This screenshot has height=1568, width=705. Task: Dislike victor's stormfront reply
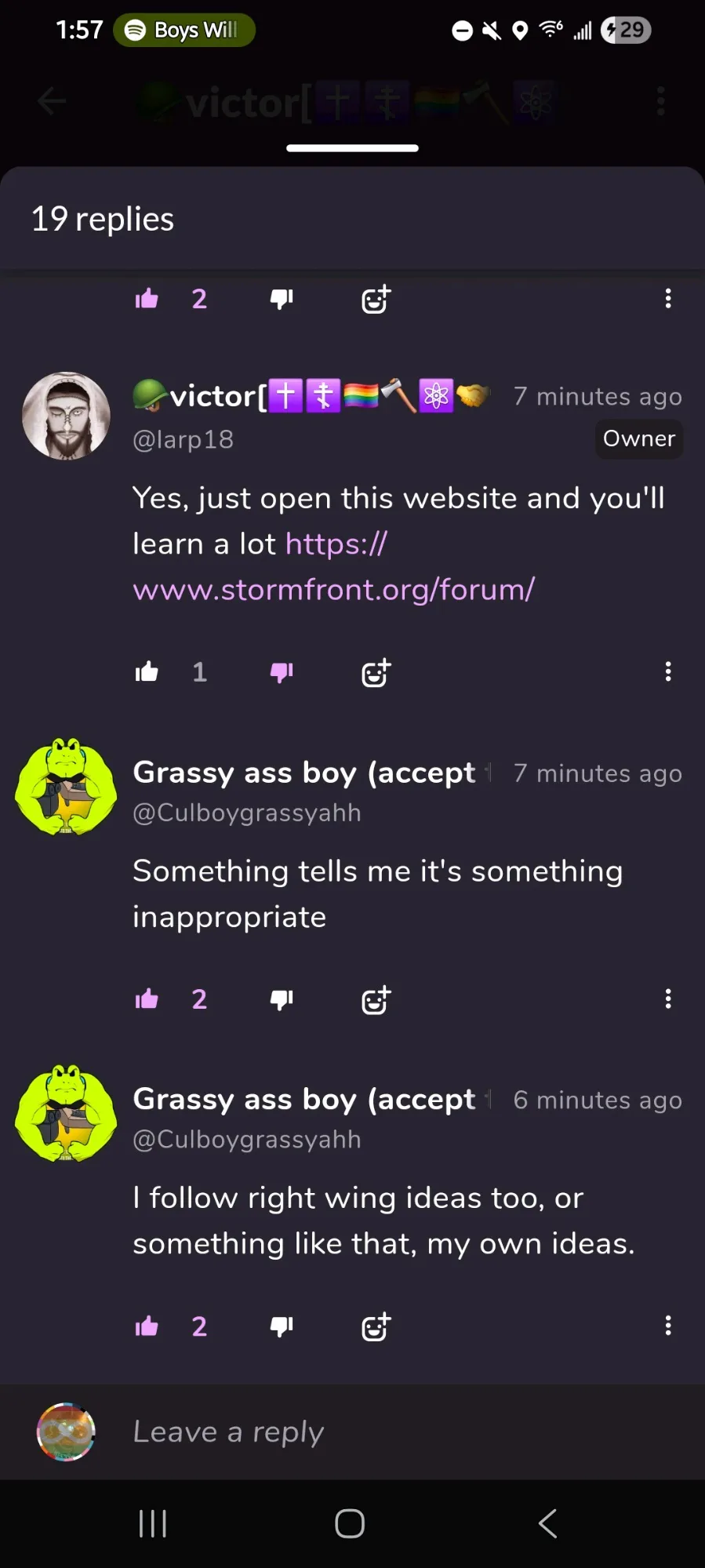(x=282, y=672)
